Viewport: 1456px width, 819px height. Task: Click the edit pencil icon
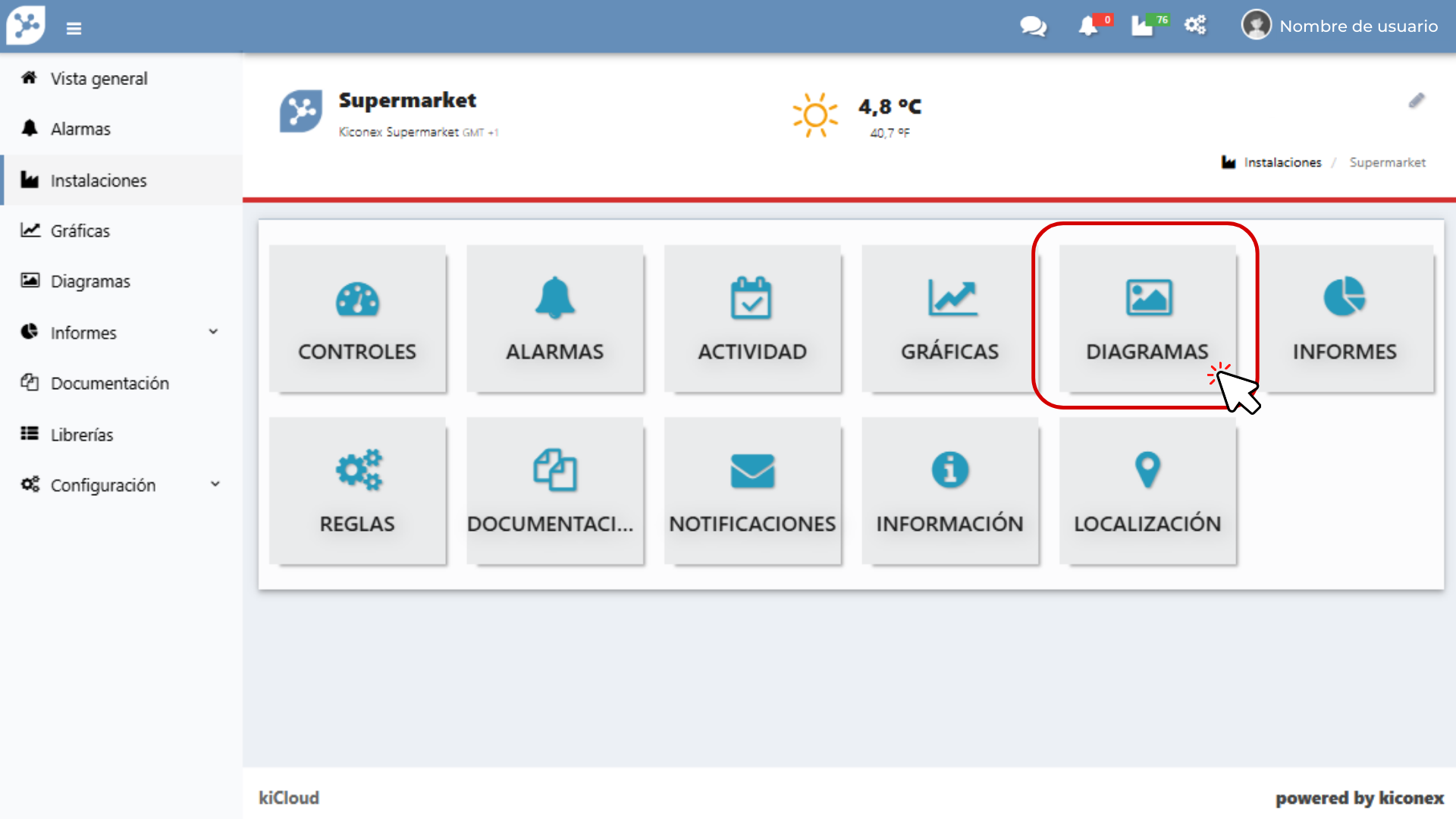1417,101
